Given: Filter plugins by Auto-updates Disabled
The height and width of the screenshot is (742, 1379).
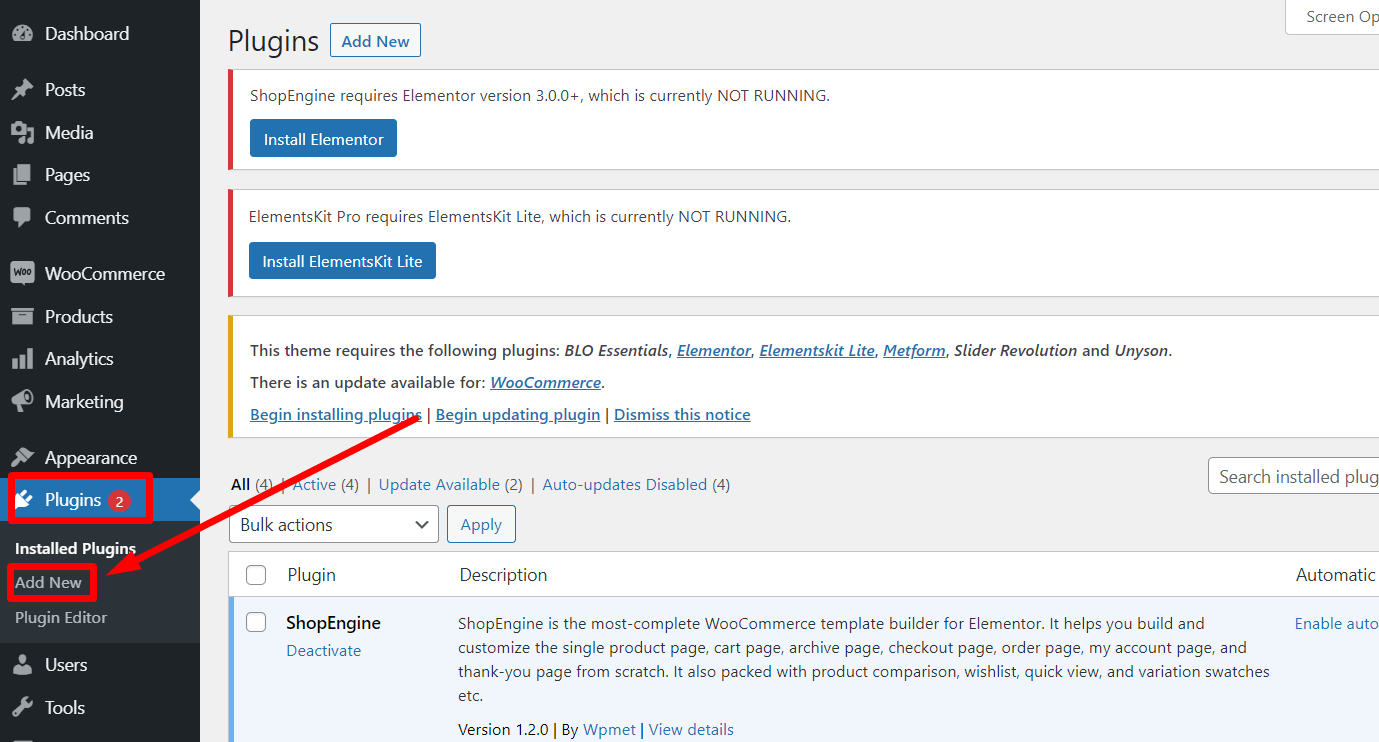Looking at the screenshot, I should pyautogui.click(x=625, y=484).
